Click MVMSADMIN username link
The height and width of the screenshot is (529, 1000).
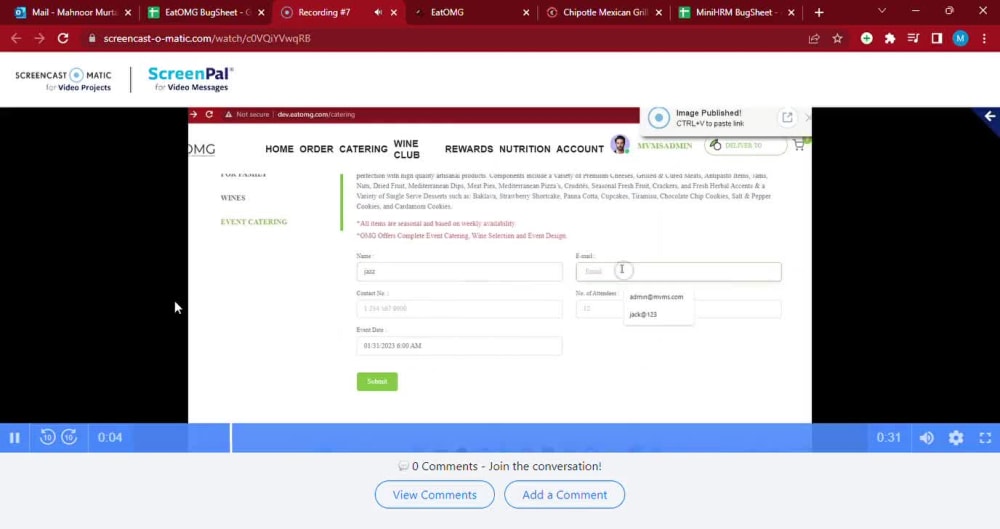pos(665,146)
